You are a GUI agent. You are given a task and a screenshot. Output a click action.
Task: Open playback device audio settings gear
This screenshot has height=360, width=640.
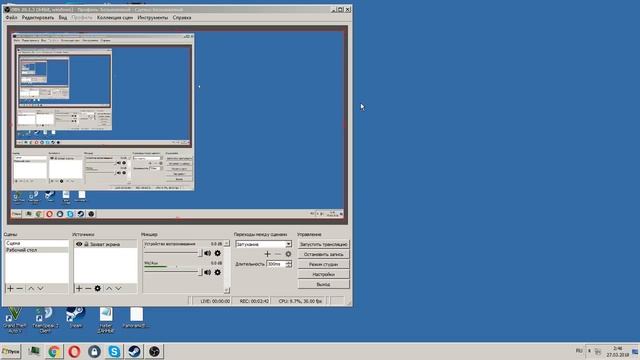point(218,253)
